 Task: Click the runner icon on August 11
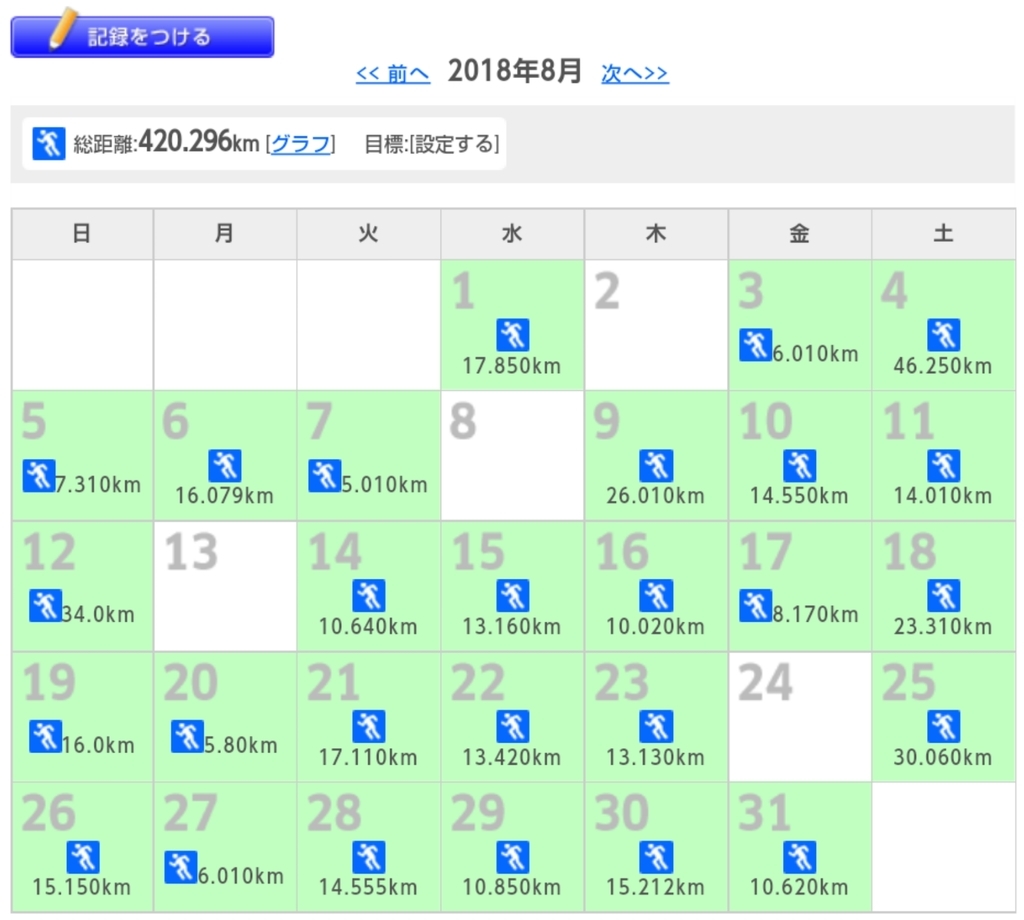pyautogui.click(x=944, y=466)
